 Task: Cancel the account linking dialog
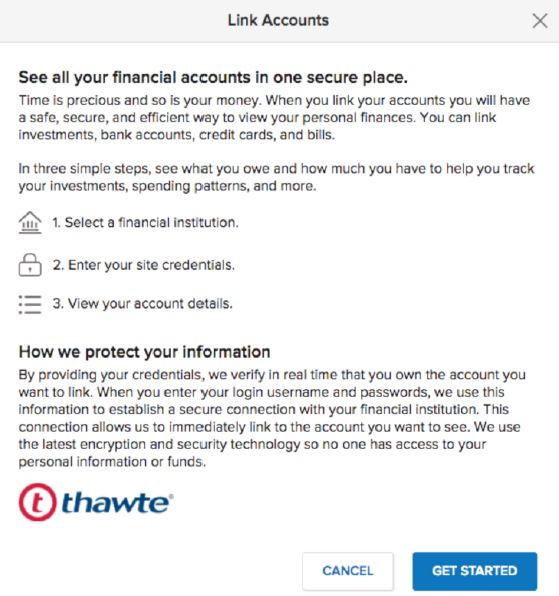348,571
